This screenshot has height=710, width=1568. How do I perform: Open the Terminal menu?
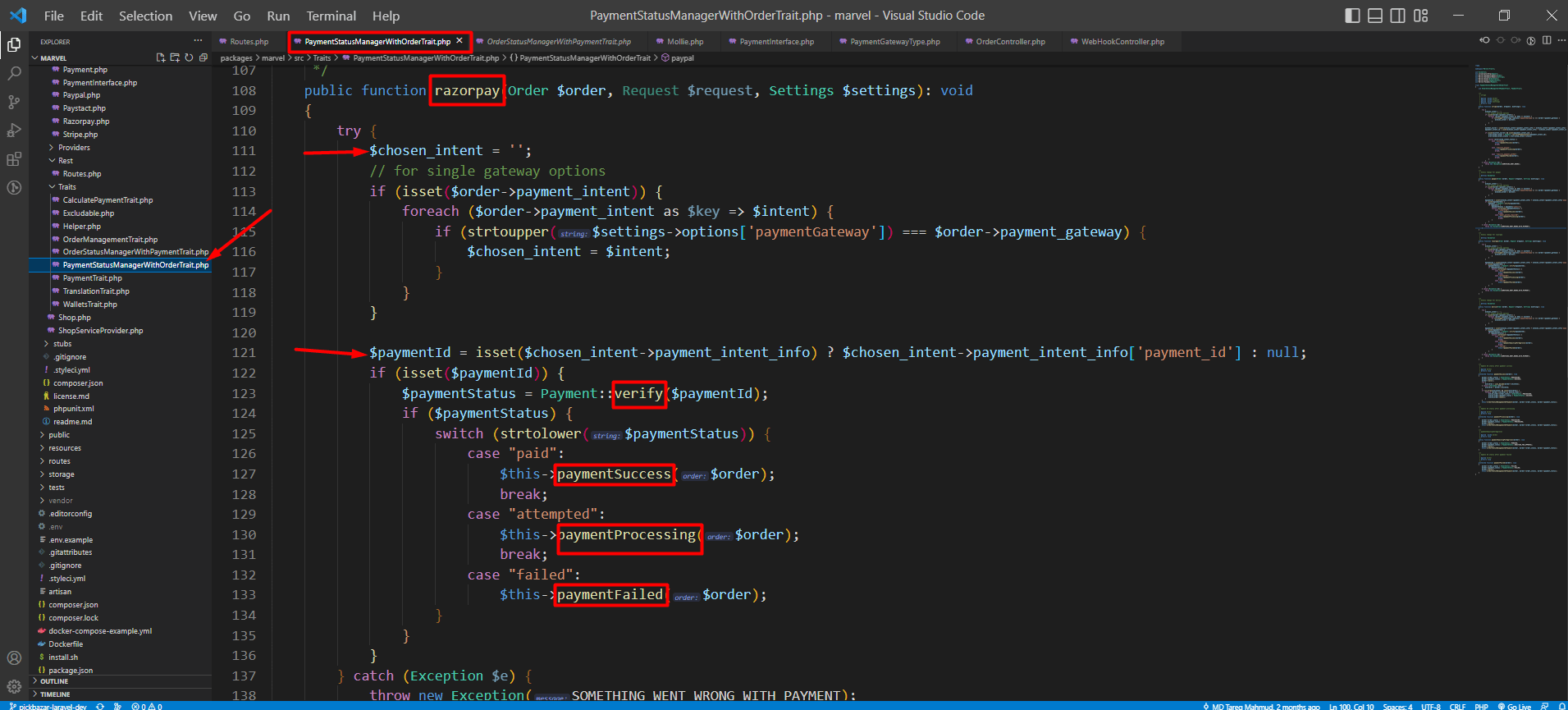(331, 16)
